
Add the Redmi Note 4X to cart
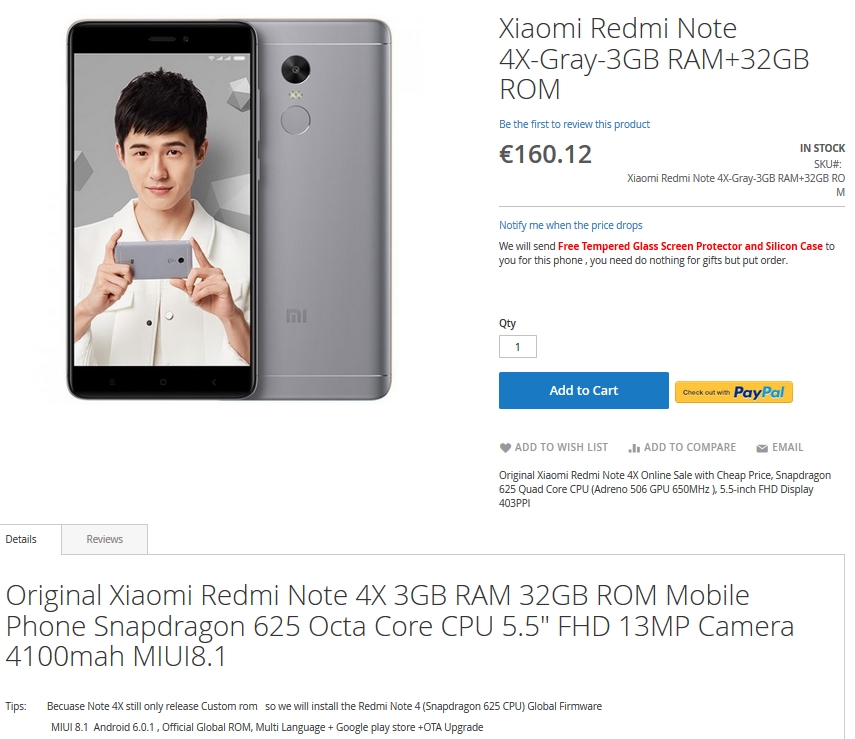click(x=583, y=390)
